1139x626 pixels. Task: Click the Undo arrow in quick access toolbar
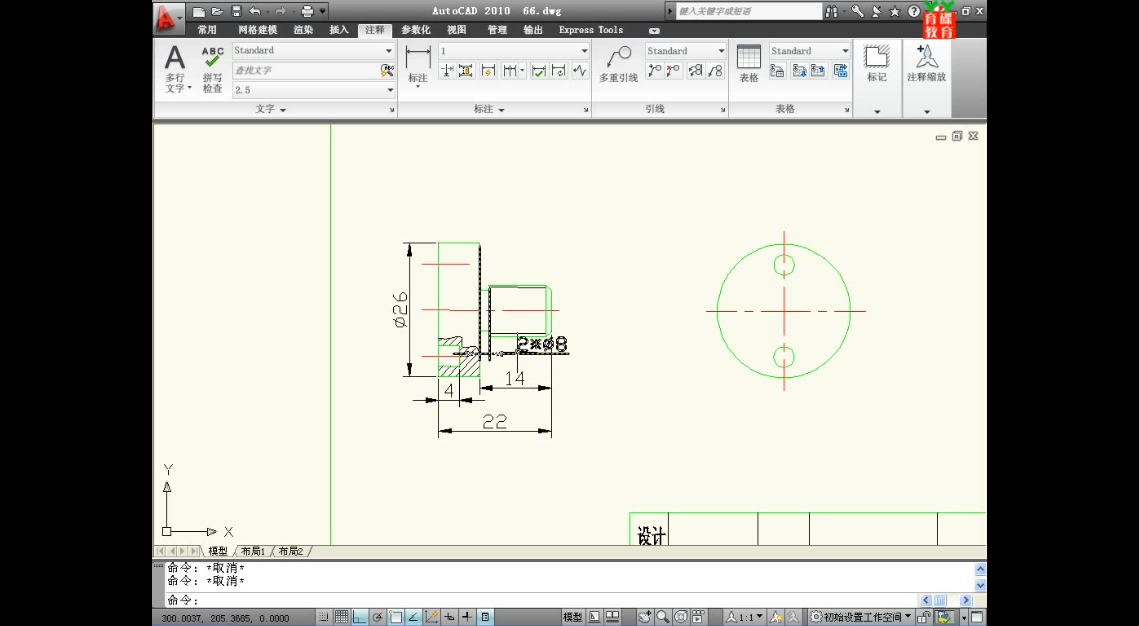click(x=254, y=12)
